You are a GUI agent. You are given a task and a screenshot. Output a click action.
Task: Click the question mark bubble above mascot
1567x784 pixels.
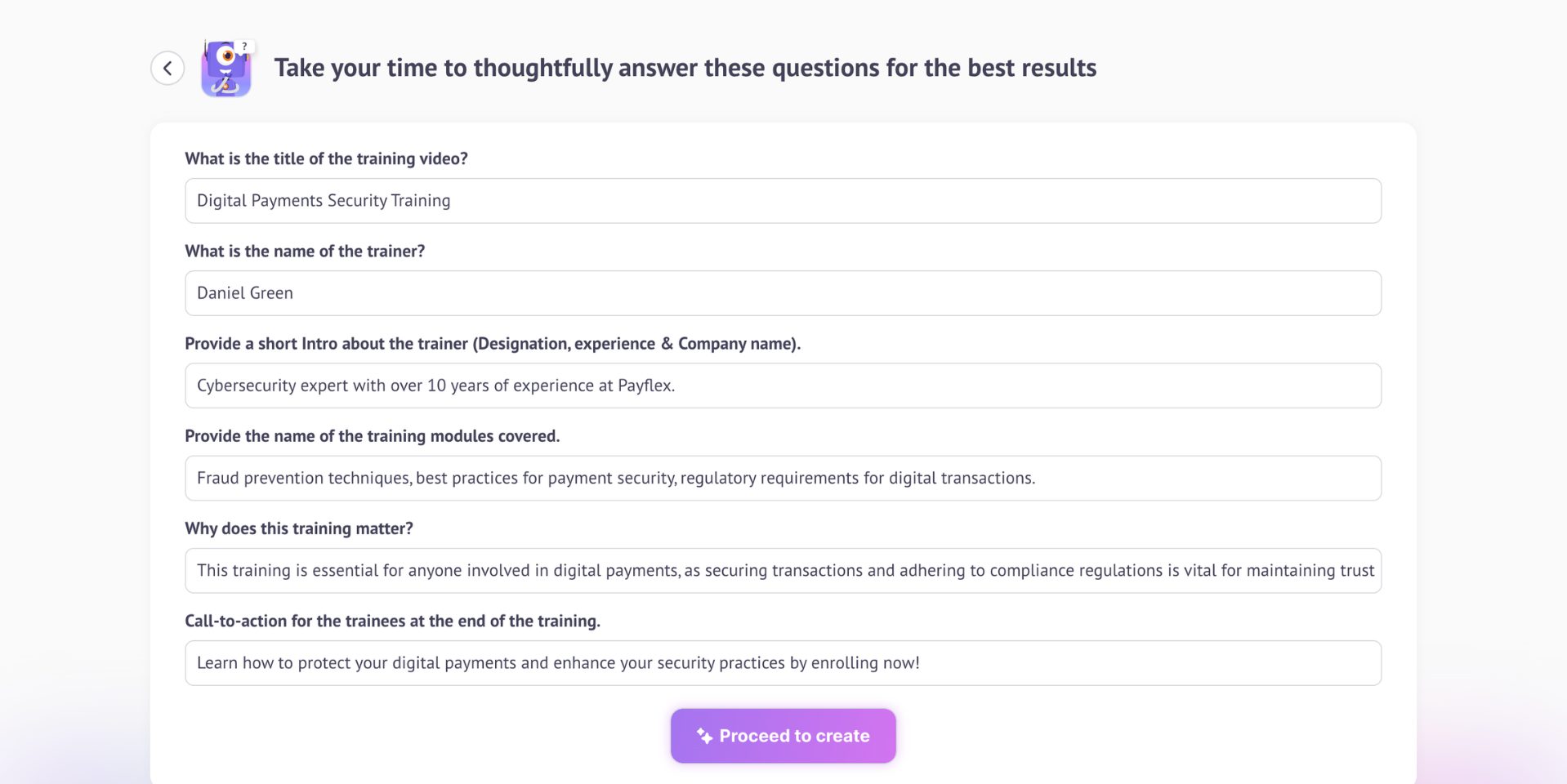[x=244, y=47]
